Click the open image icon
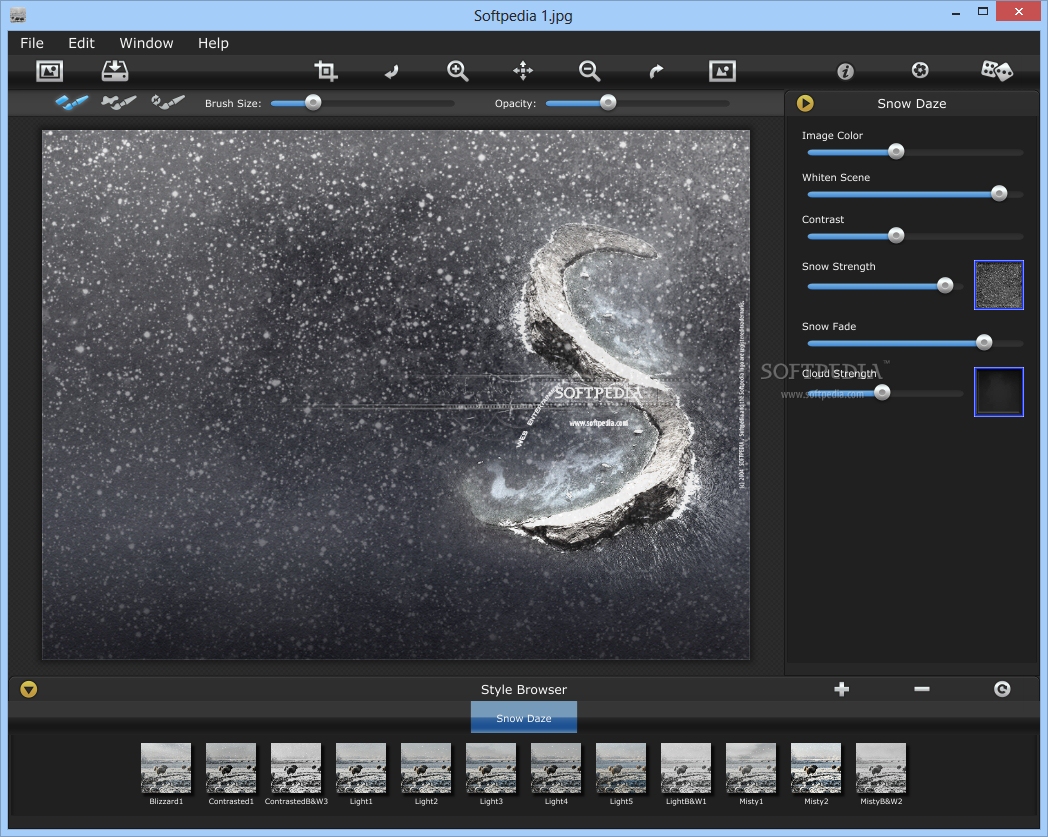The image size is (1048, 837). pos(49,70)
